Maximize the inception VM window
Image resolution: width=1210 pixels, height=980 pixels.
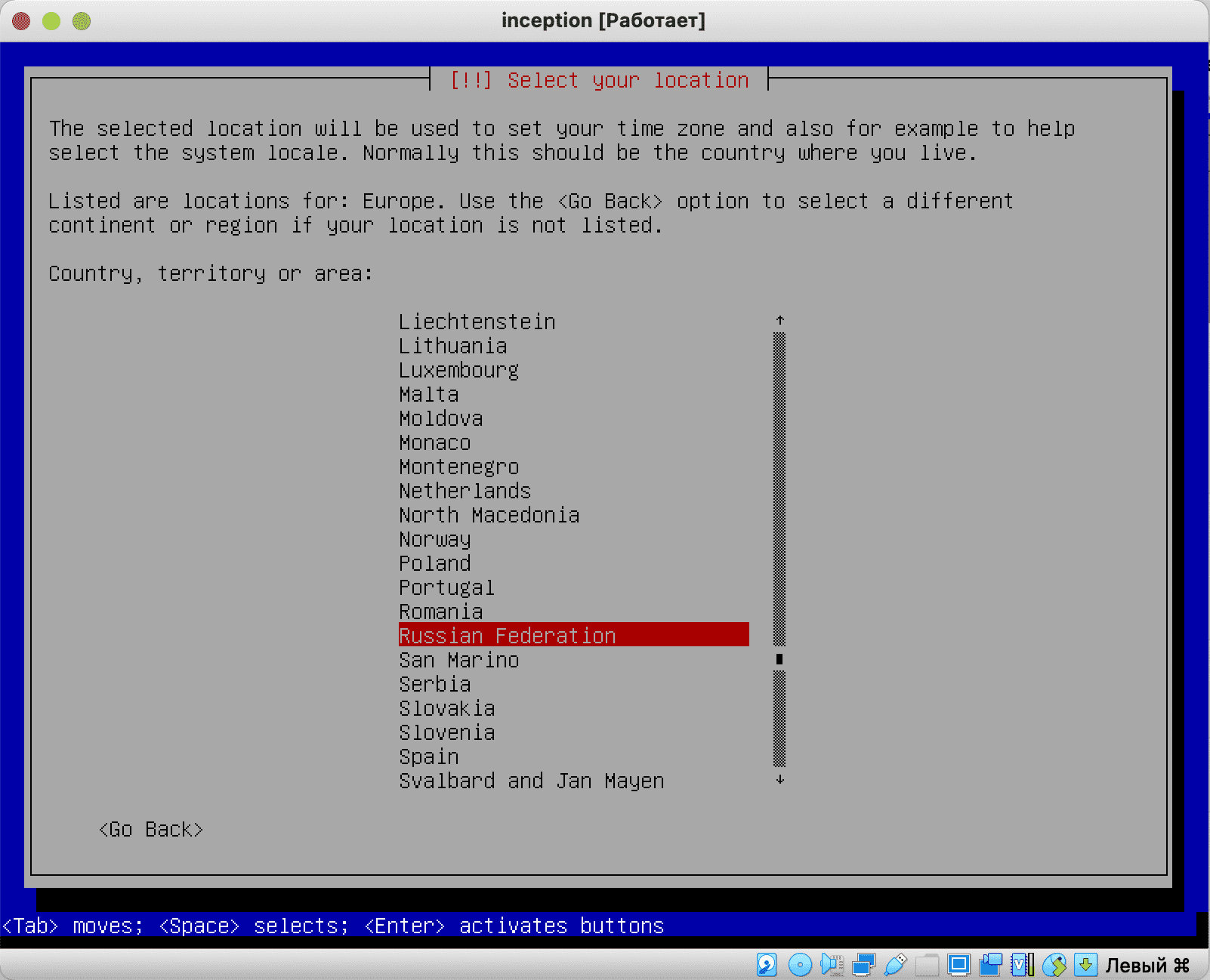click(x=82, y=21)
